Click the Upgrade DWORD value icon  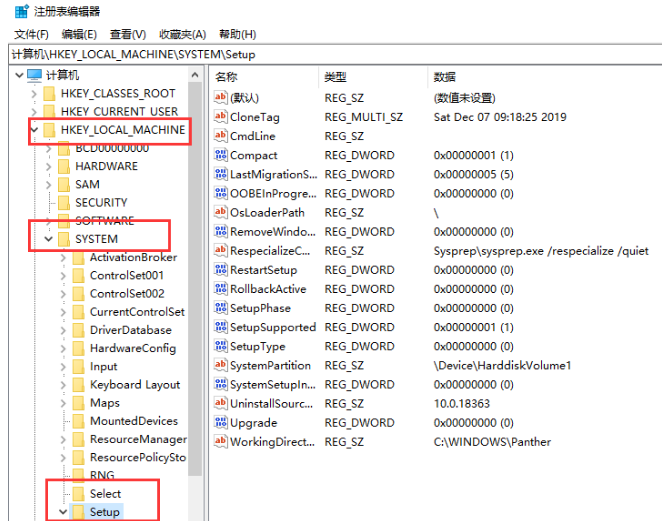[x=221, y=422]
